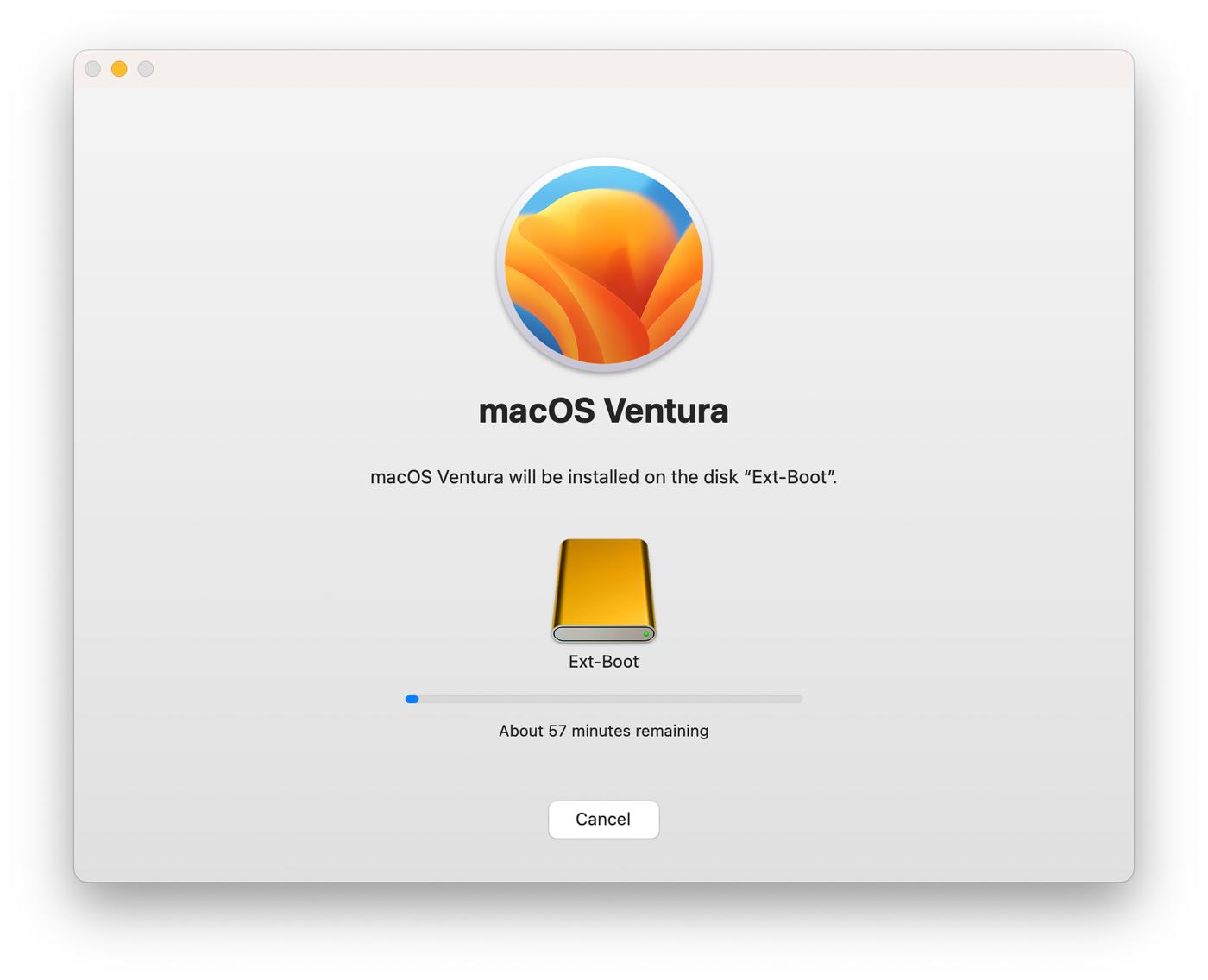Click the orange top edge of the drive icon
Image resolution: width=1208 pixels, height=980 pixels.
(603, 543)
